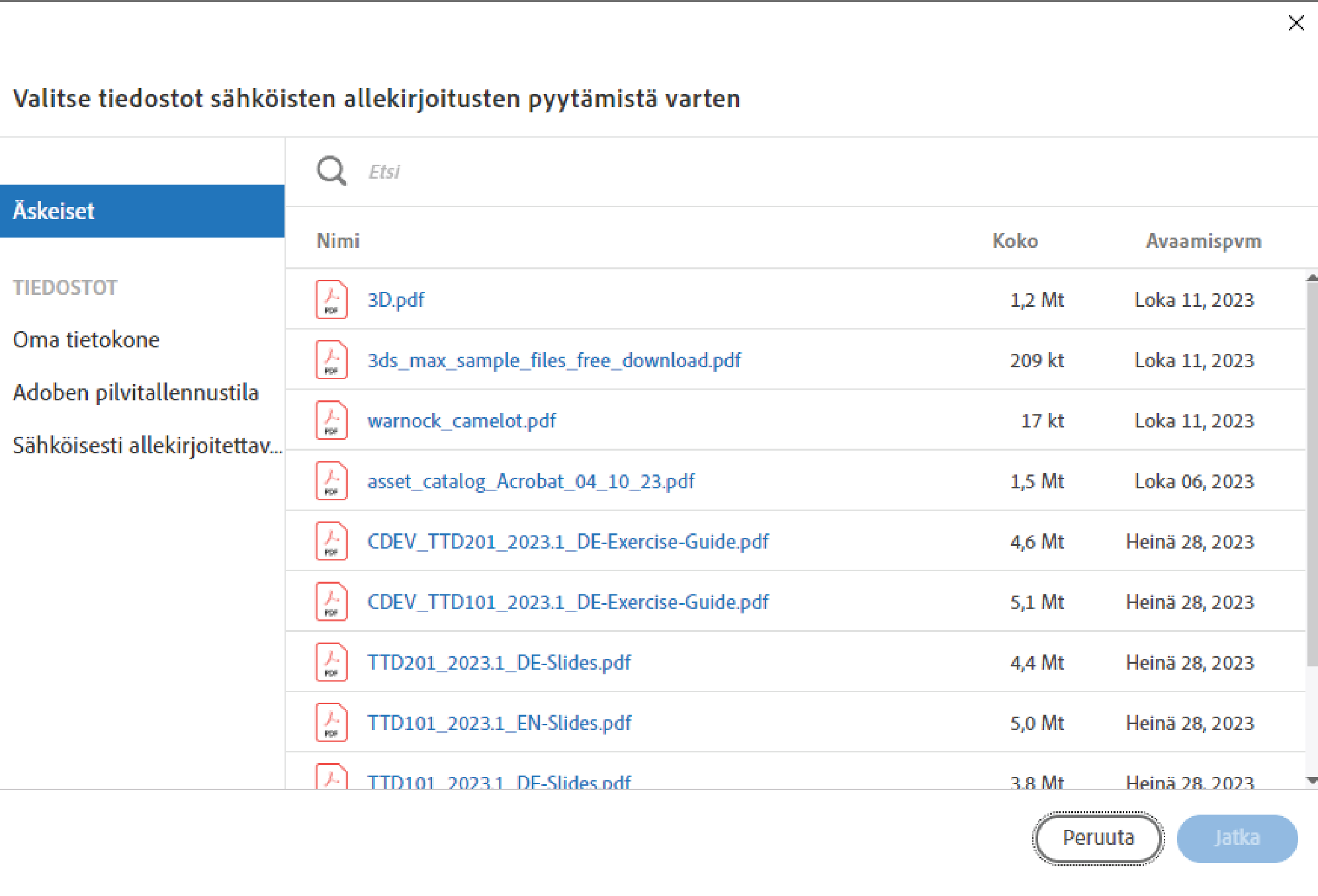Click the PDF icon for warnock_camelot.pdf
Screen dimensions: 1318x896
tap(331, 421)
